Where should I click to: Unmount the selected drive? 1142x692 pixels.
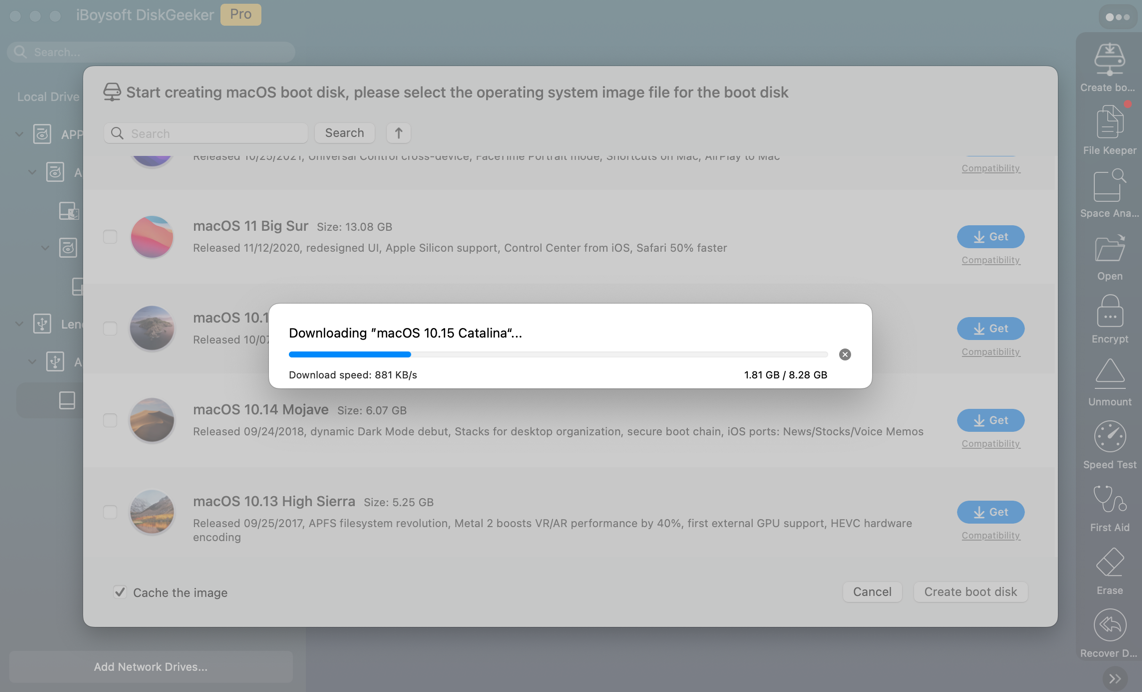[1109, 375]
